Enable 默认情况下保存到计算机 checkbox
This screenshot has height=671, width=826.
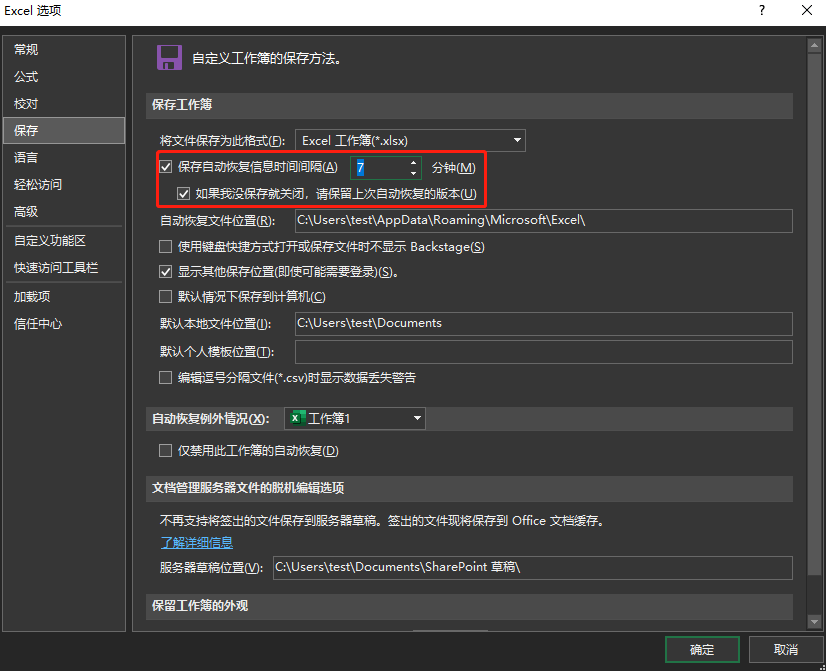click(165, 297)
